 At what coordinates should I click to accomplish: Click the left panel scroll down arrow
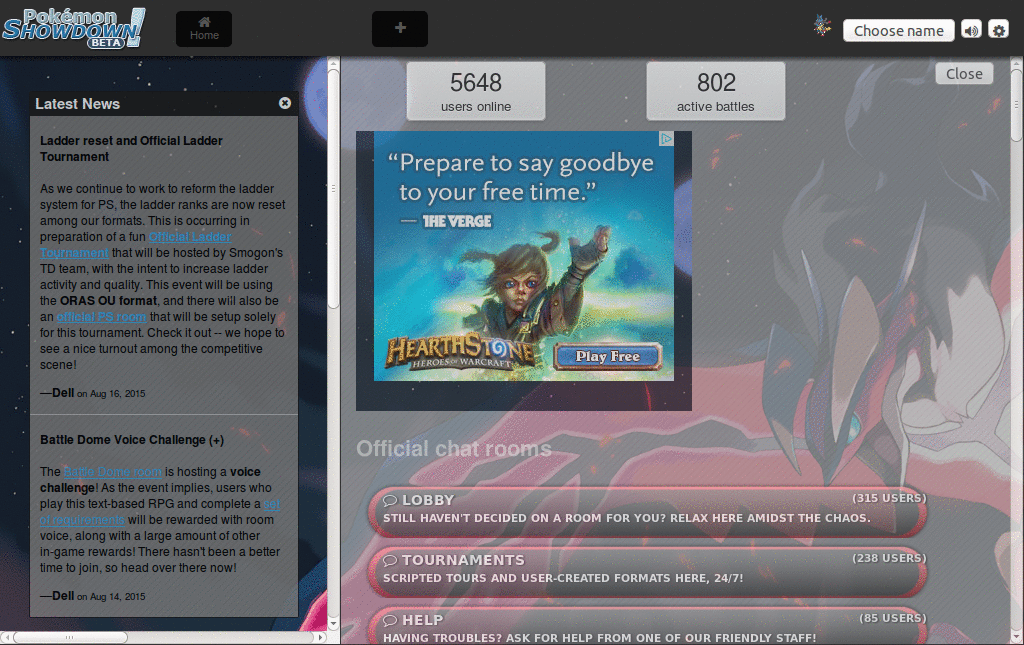tap(333, 624)
